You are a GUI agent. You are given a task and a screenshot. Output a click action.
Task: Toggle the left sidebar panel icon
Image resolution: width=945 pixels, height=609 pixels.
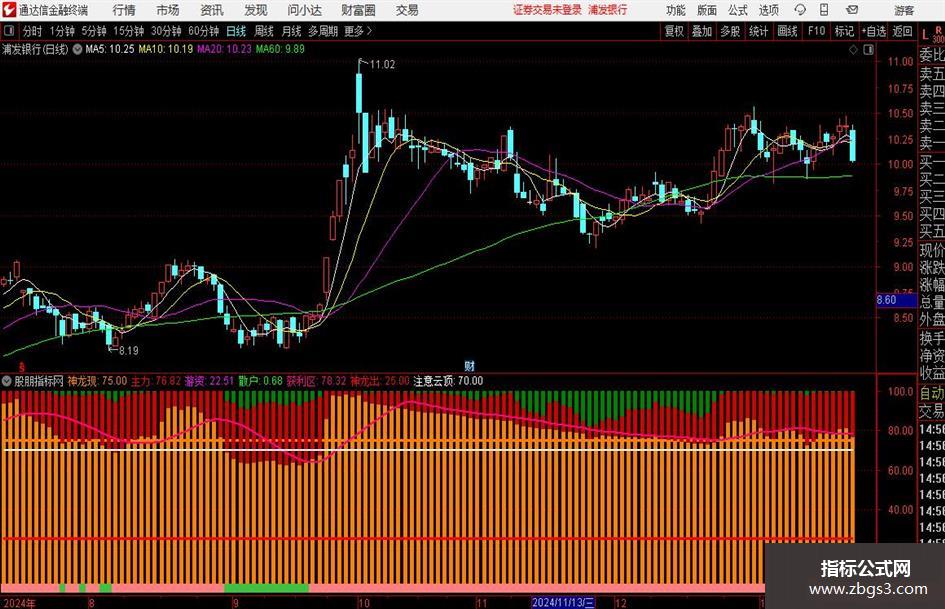pyautogui.click(x=9, y=30)
